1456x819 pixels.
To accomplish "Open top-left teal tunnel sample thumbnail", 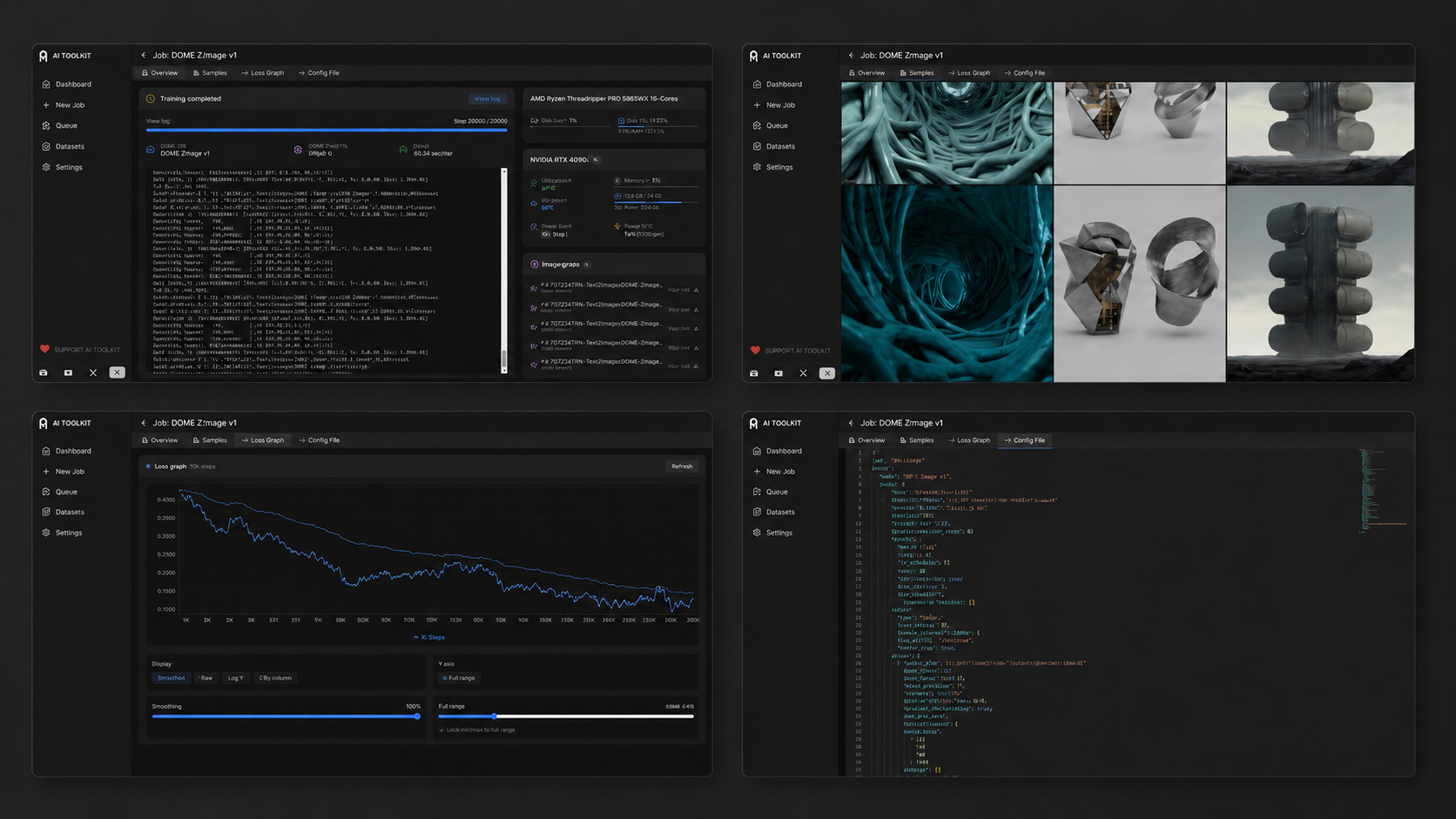I will click(947, 133).
